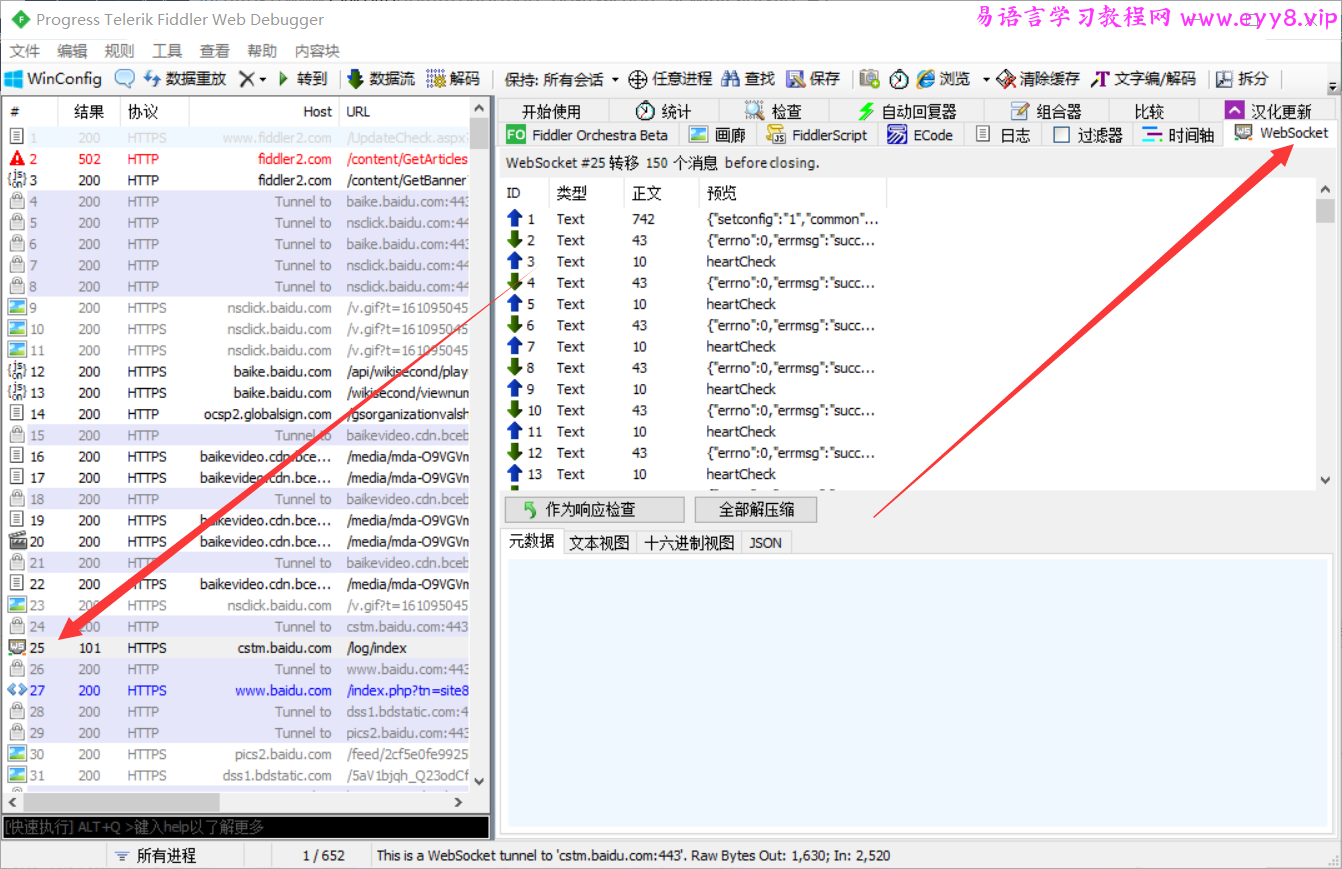Switch to the 过滤器 filters tab

click(x=1088, y=135)
